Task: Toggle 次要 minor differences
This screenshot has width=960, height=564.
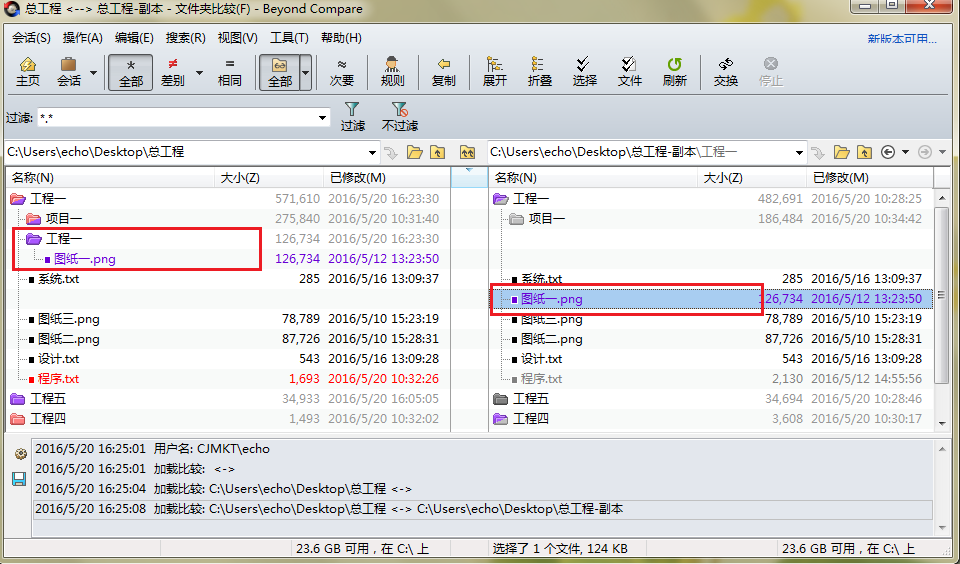Action: (x=342, y=72)
